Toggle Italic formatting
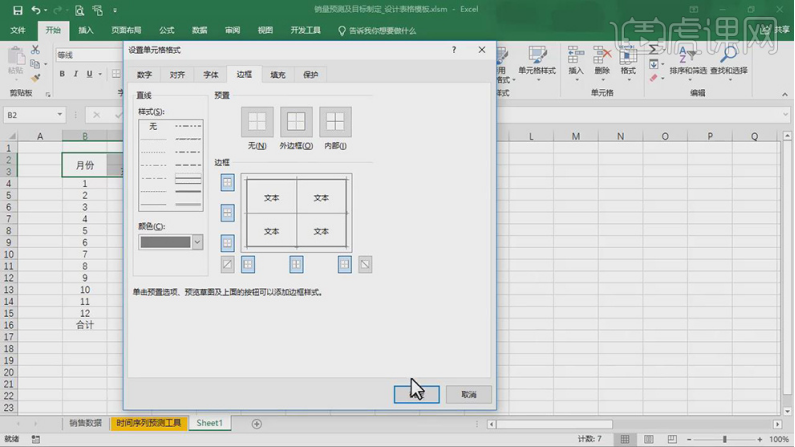 (x=76, y=74)
